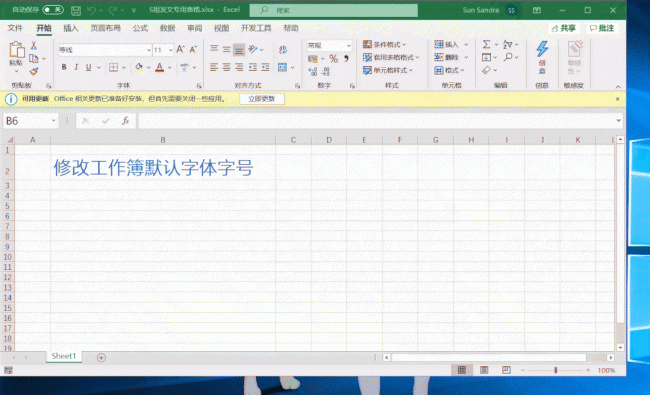650x395 pixels.
Task: Click Insert cells button
Action: click(x=446, y=44)
